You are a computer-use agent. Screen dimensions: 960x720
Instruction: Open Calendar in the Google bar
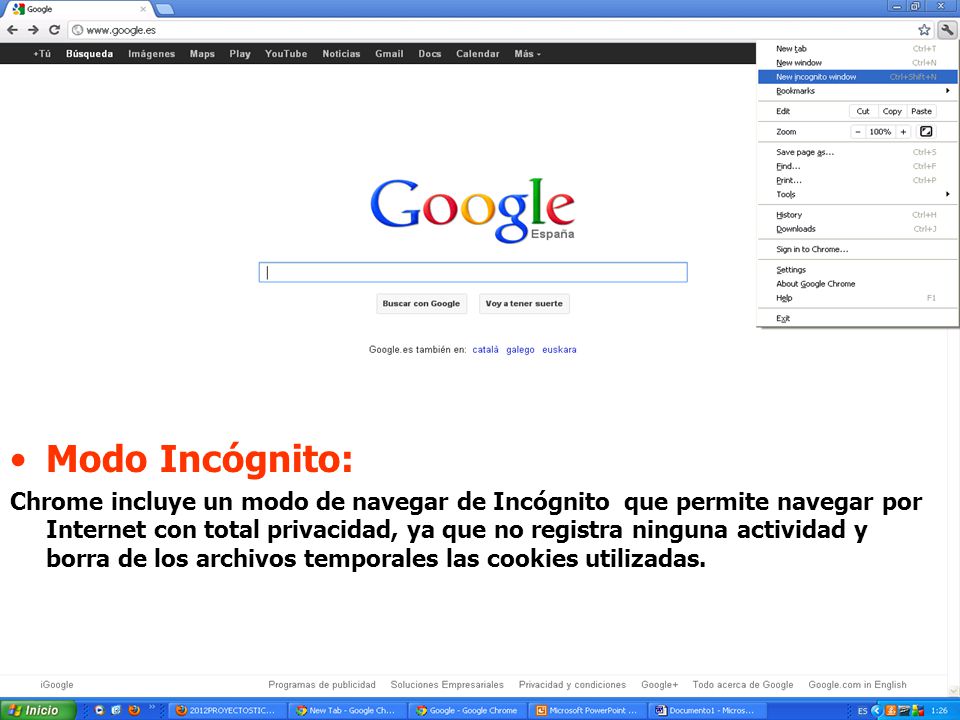click(x=478, y=54)
